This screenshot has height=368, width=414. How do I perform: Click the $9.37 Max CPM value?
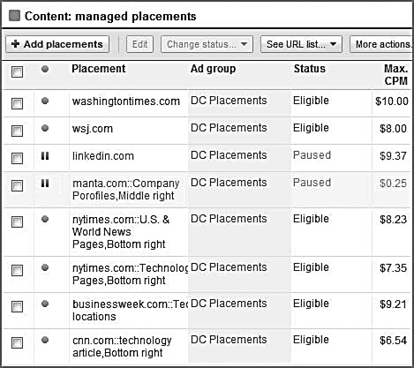click(x=393, y=156)
